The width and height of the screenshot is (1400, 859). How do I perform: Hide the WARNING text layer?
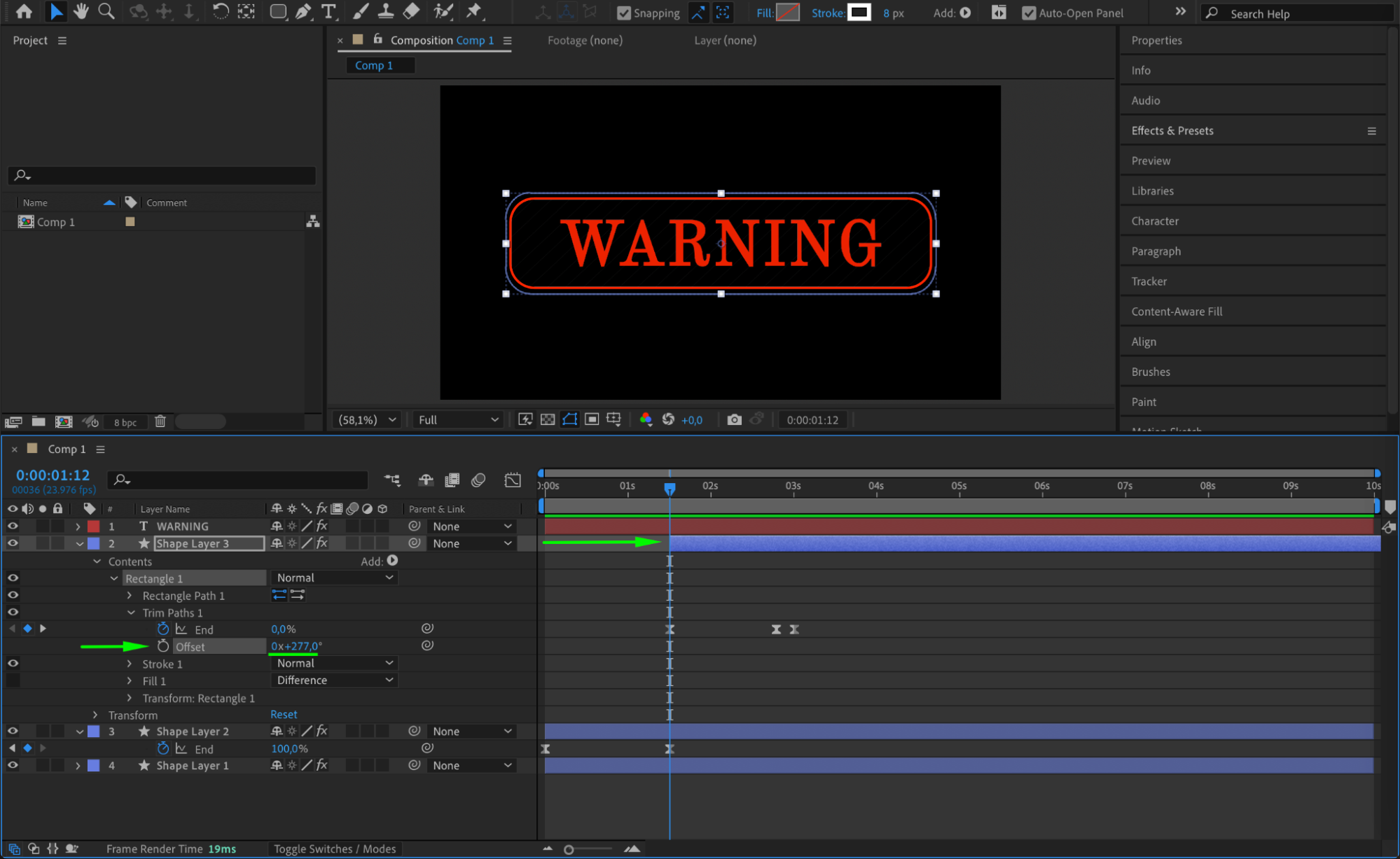click(13, 526)
